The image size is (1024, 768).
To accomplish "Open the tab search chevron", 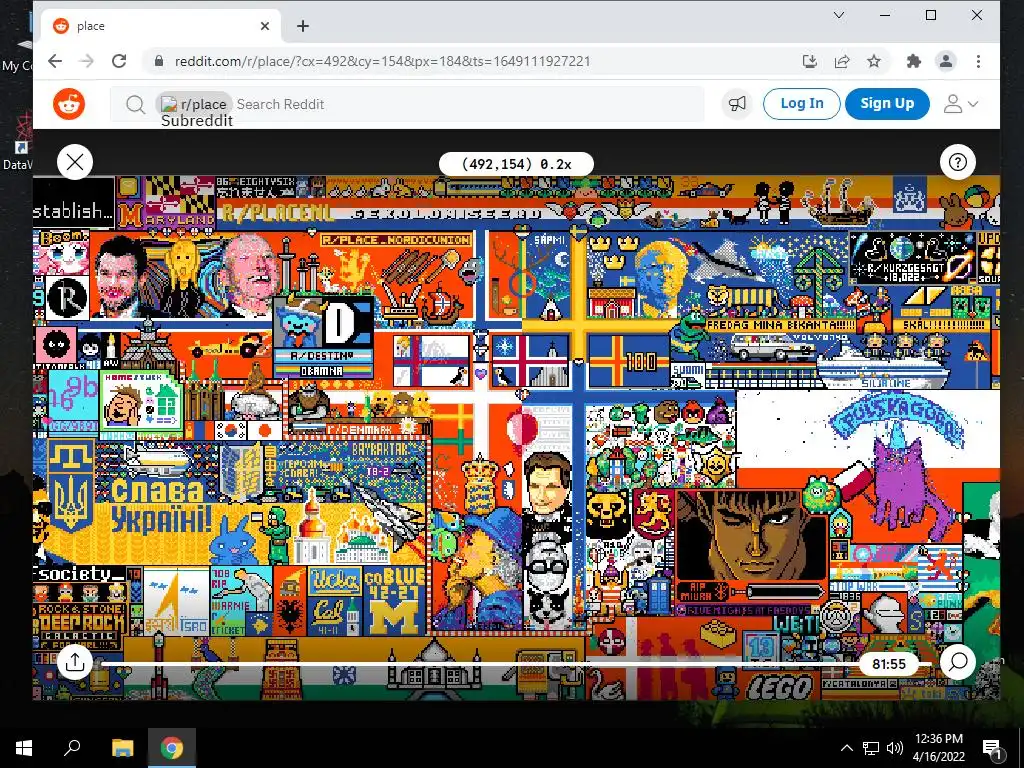I will point(839,15).
